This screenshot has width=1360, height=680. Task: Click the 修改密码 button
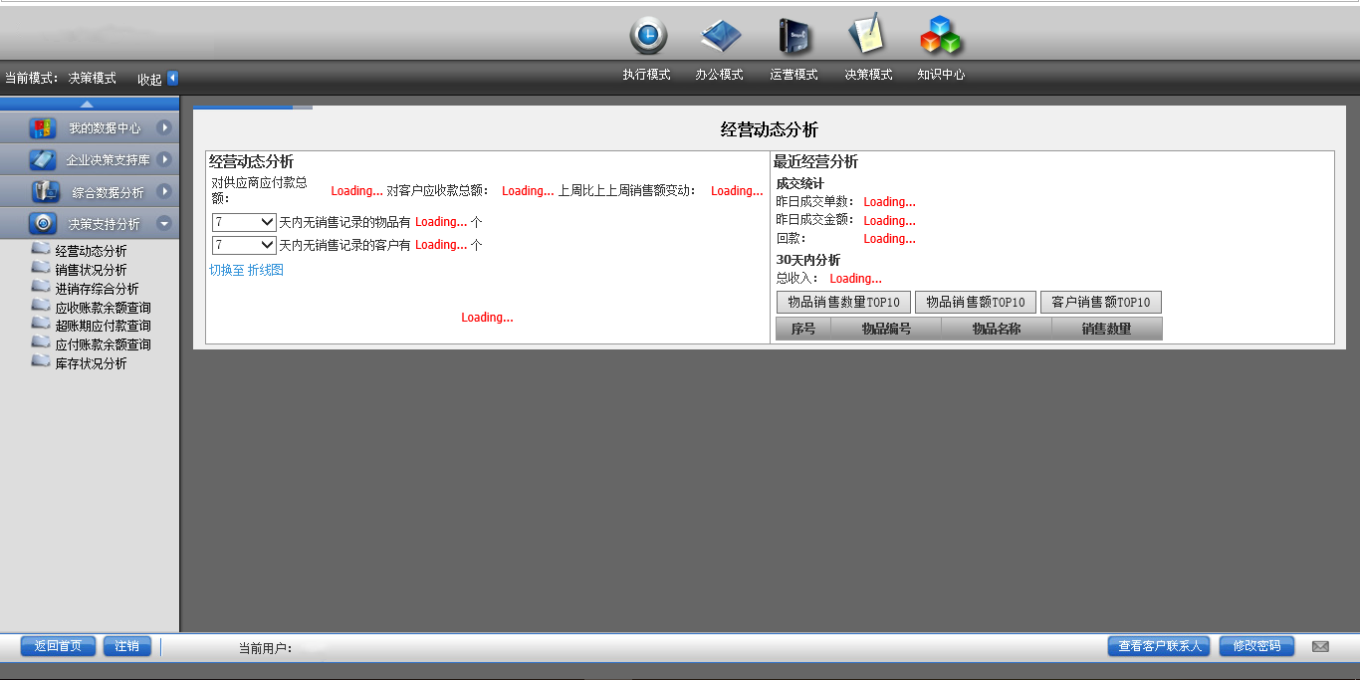pyautogui.click(x=1256, y=646)
